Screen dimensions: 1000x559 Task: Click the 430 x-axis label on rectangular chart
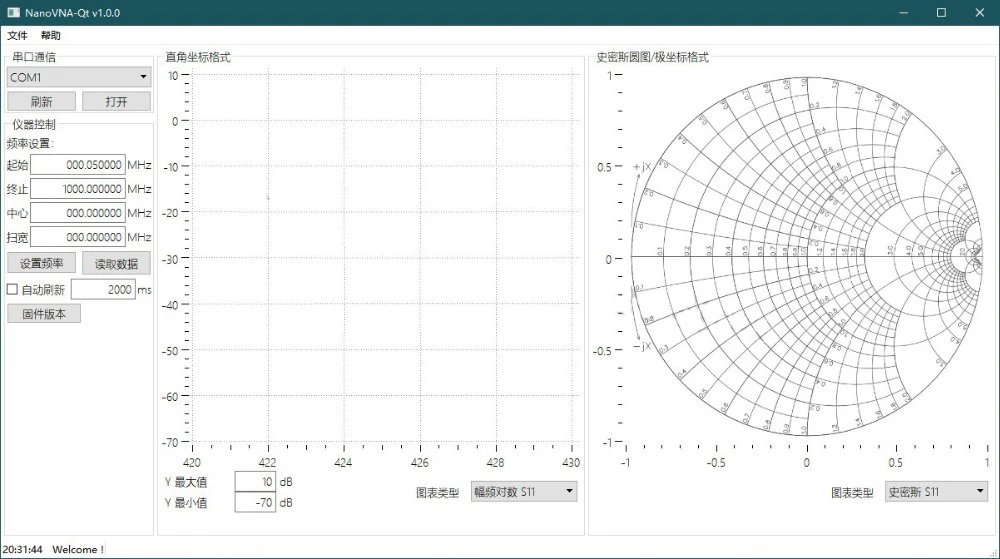(x=571, y=463)
